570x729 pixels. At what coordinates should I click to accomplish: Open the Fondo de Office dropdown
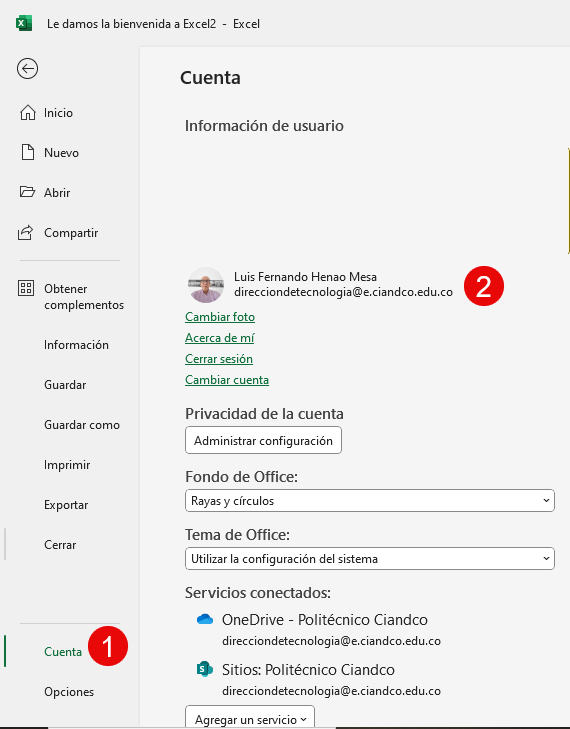click(x=370, y=501)
